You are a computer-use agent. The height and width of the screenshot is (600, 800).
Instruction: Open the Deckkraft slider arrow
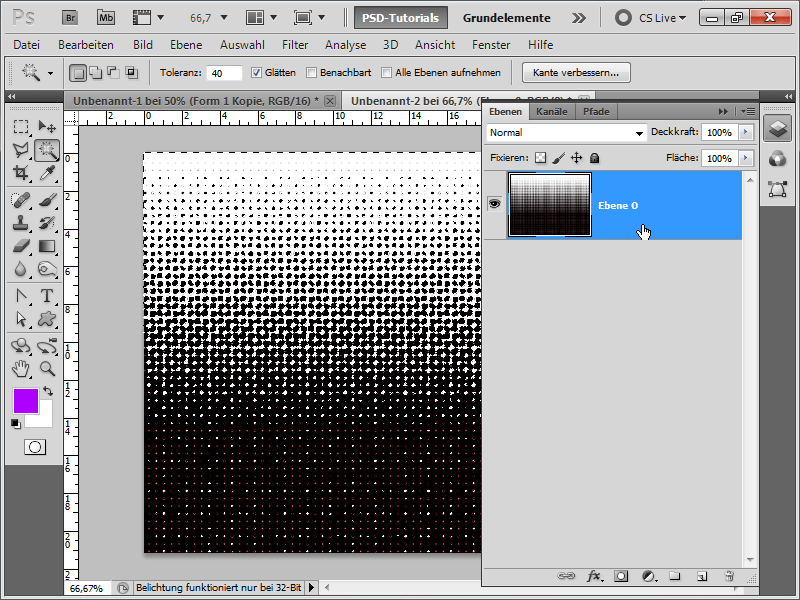pyautogui.click(x=745, y=132)
